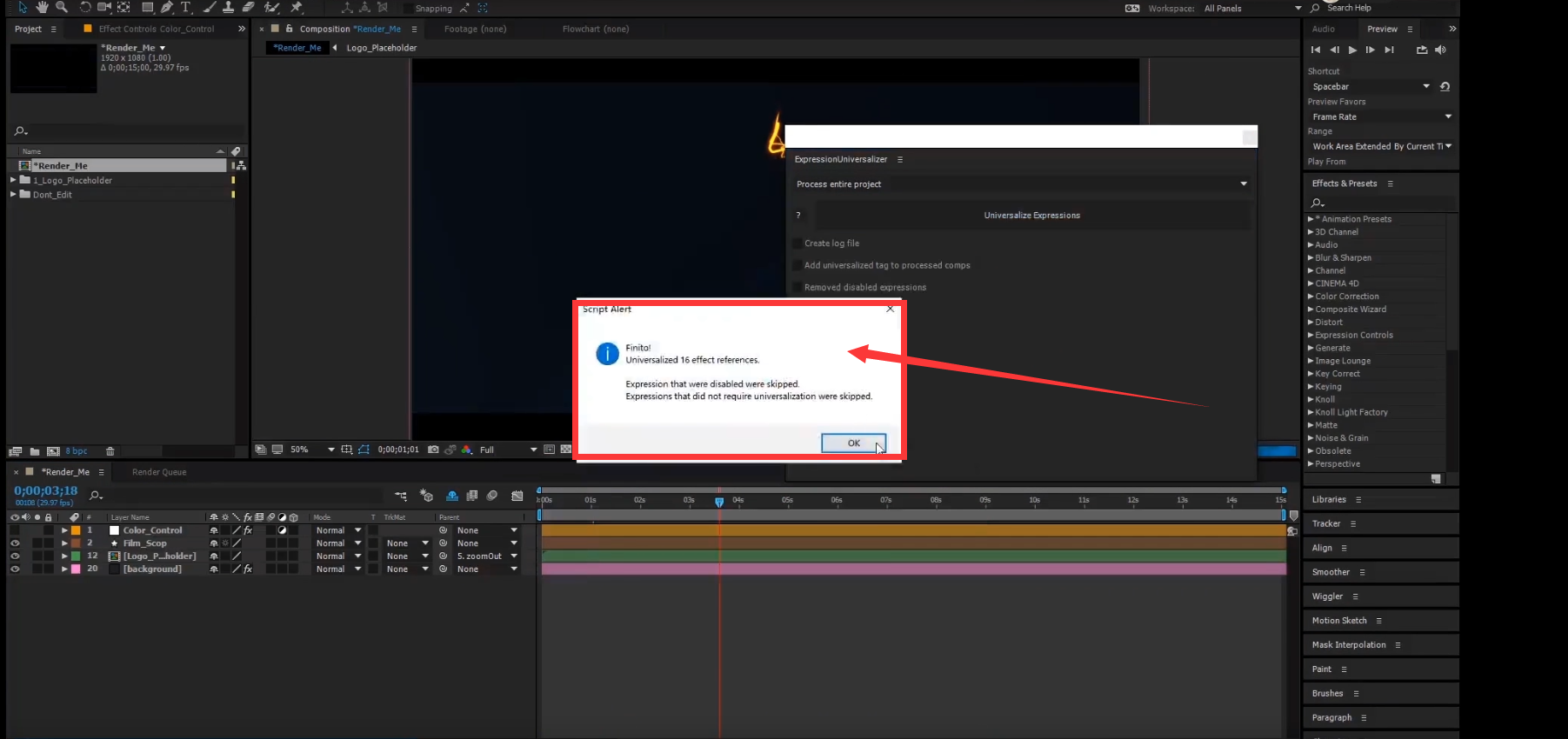Click the Interpret Footage icon in Project panel
Image resolution: width=1568 pixels, height=739 pixels.
(15, 451)
